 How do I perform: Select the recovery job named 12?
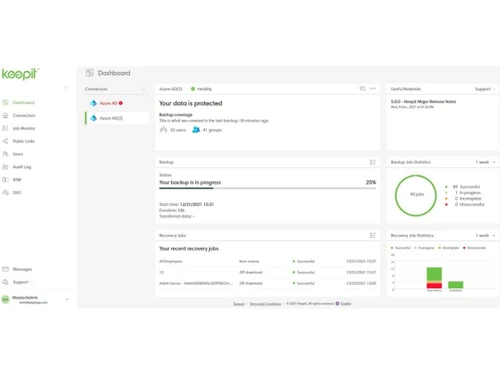coord(267,272)
